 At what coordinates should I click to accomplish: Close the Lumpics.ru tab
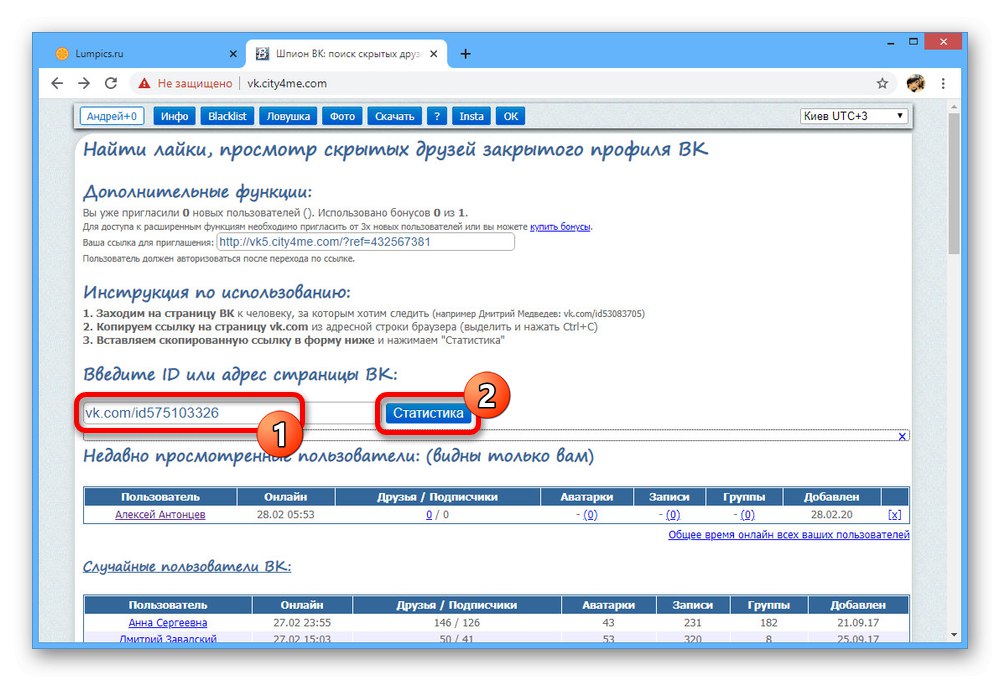[233, 54]
